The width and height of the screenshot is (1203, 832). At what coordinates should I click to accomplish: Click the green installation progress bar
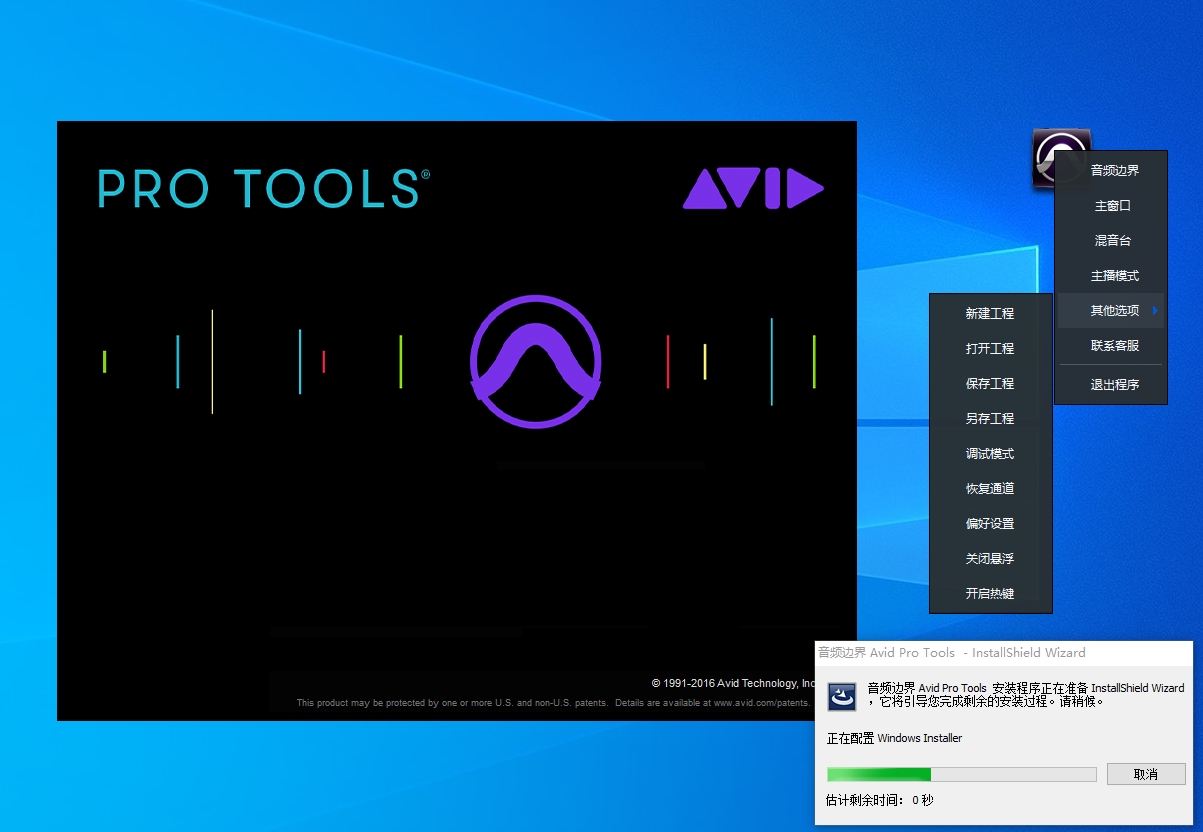(961, 774)
